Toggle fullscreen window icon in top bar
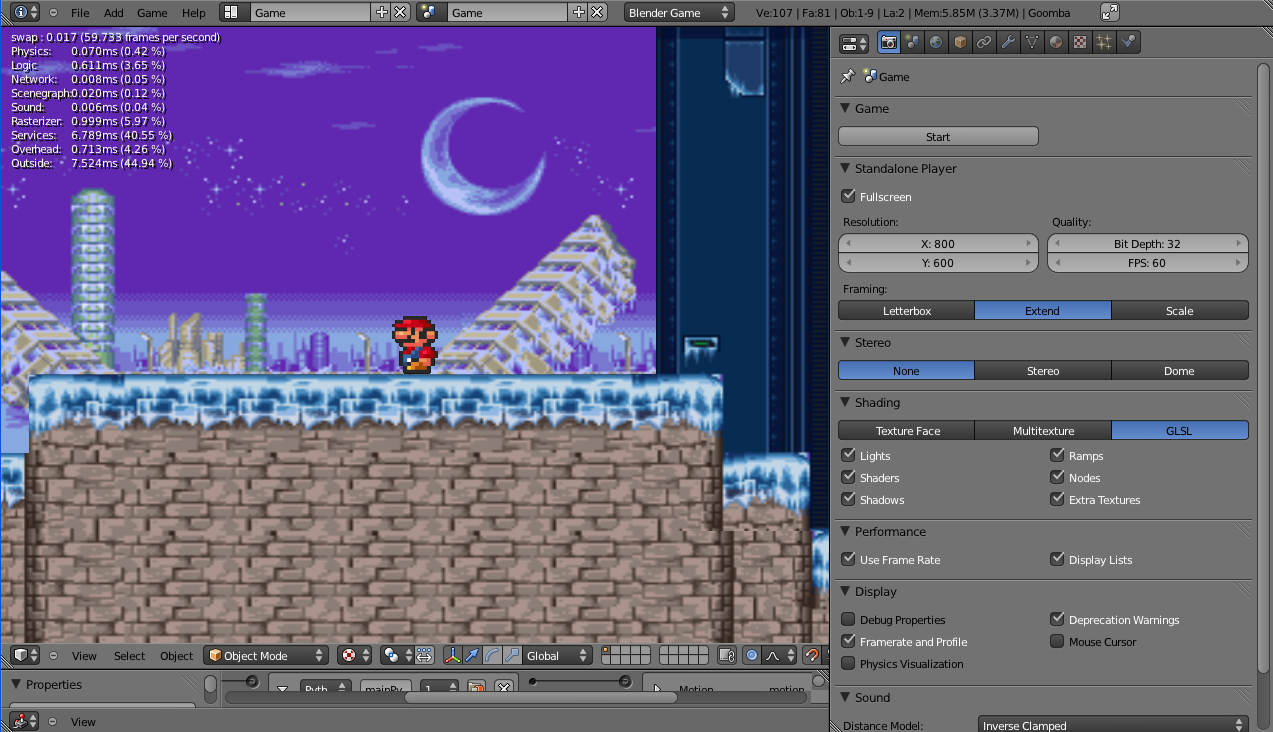Image resolution: width=1273 pixels, height=732 pixels. 1110,12
